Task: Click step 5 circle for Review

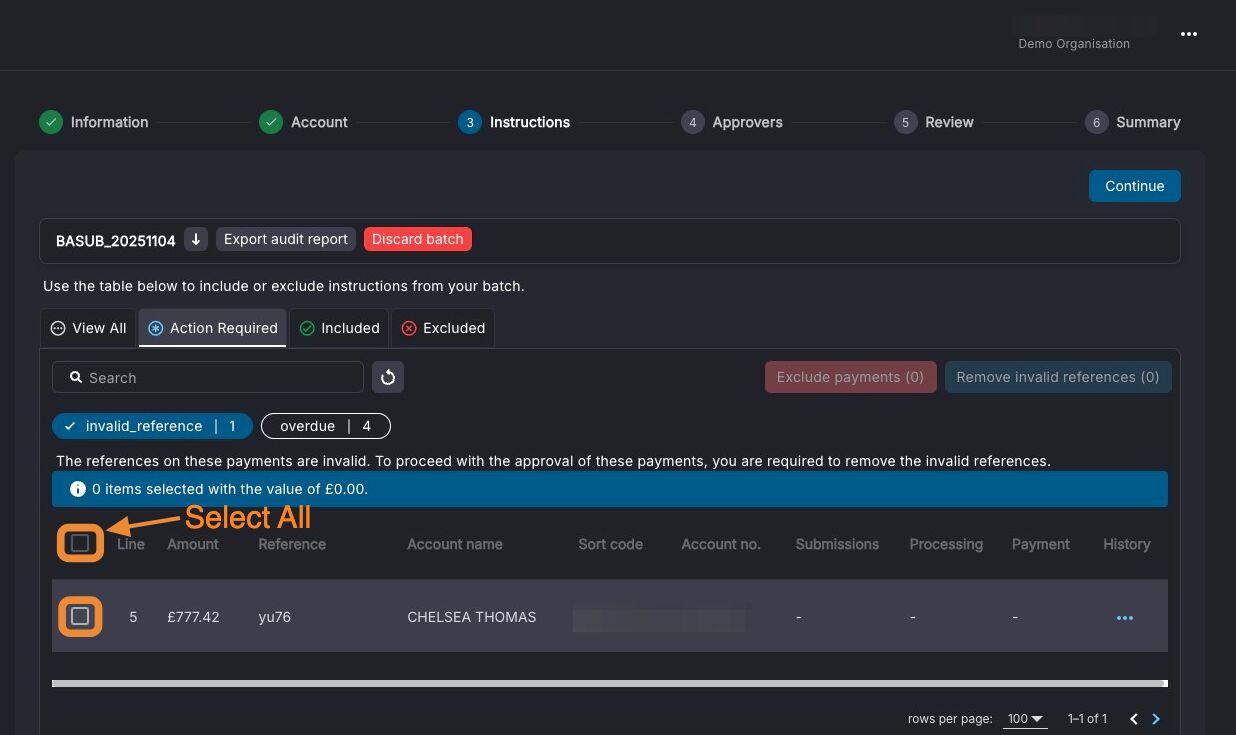Action: [905, 122]
